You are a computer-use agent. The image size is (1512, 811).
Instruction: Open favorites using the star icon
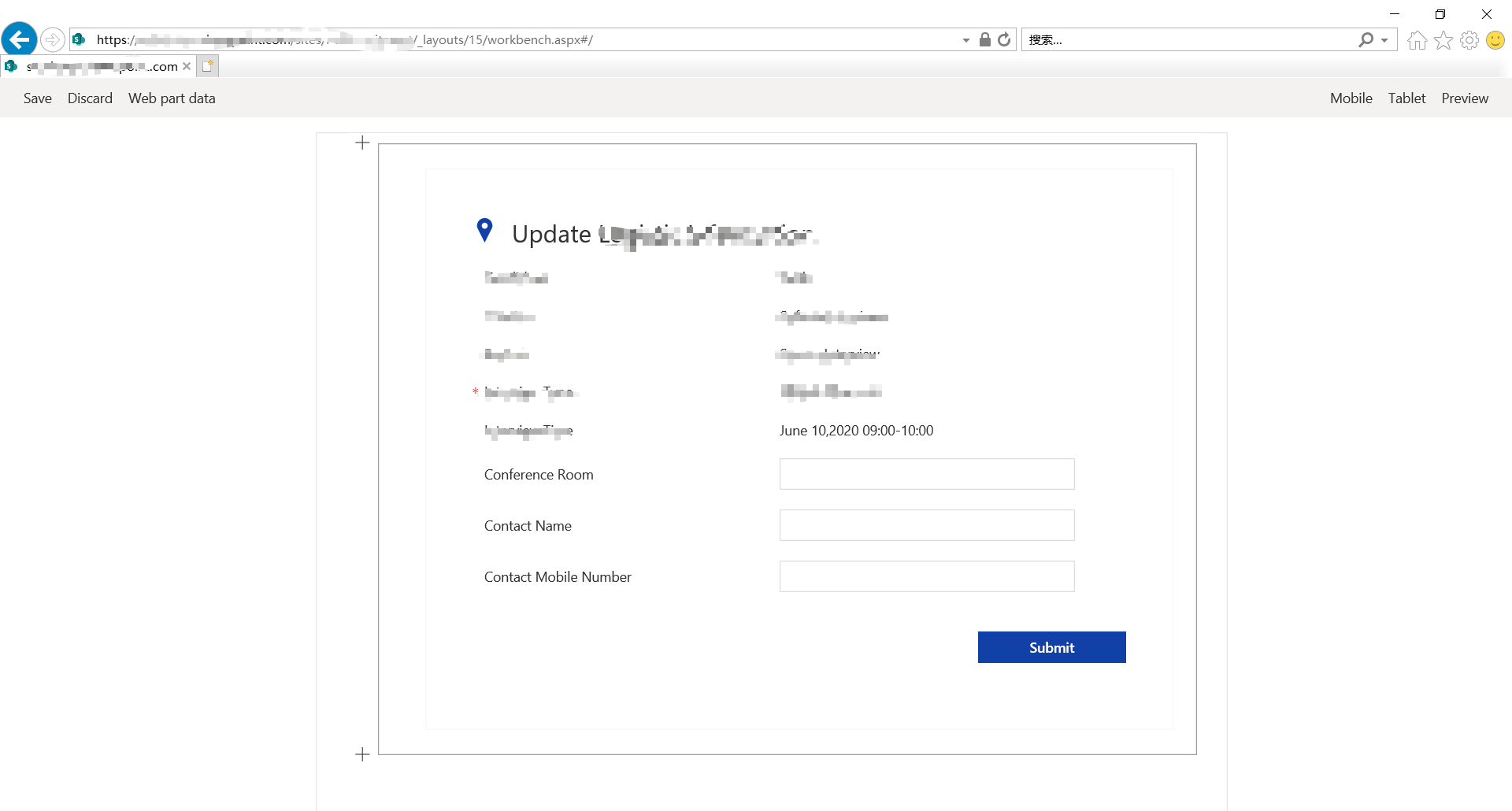(x=1443, y=39)
